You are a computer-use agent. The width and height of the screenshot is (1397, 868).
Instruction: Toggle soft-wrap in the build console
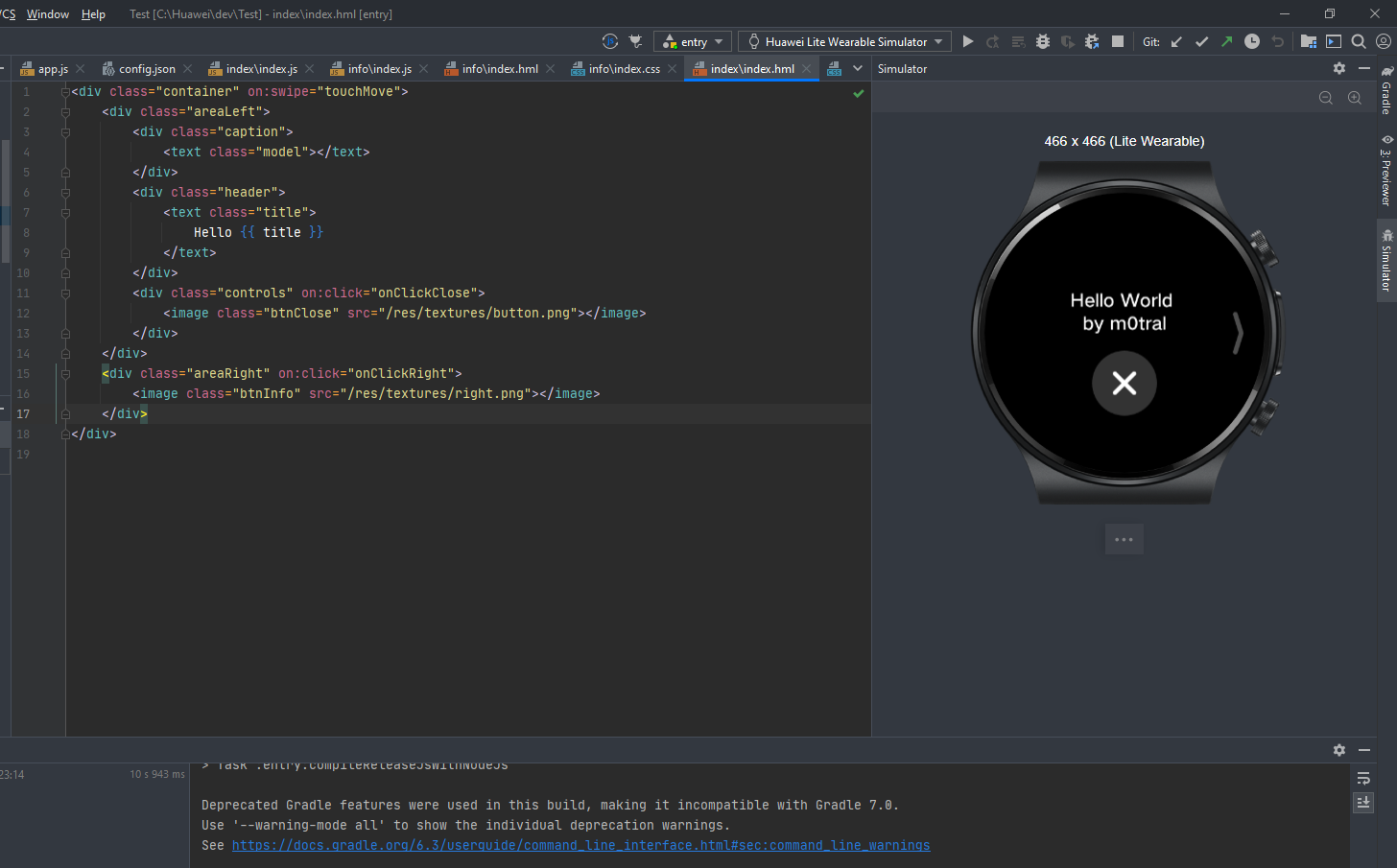(x=1363, y=778)
